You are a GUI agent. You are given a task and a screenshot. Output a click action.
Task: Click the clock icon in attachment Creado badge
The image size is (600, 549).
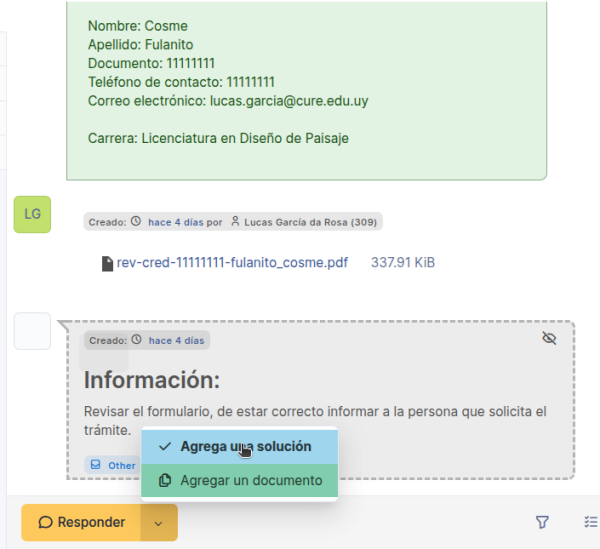[x=136, y=221]
